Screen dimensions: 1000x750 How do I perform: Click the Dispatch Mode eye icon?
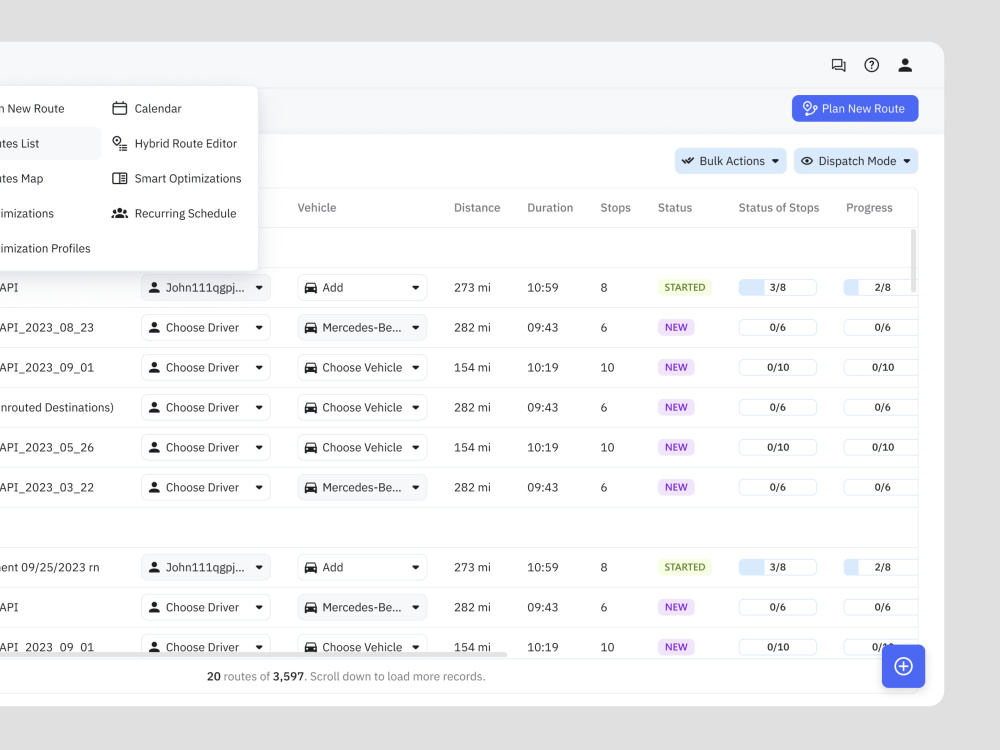click(807, 161)
